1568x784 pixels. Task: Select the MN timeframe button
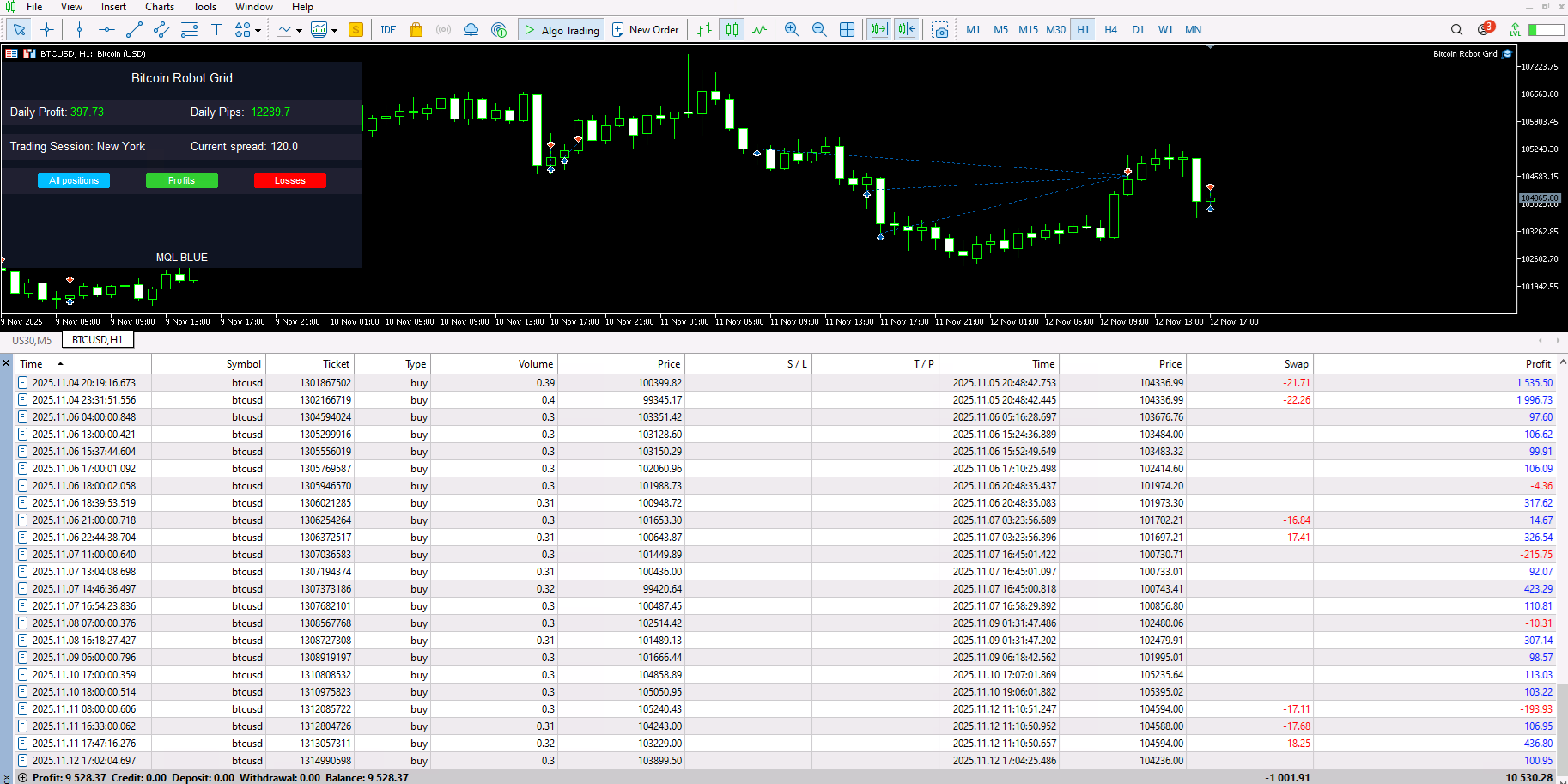[1193, 30]
